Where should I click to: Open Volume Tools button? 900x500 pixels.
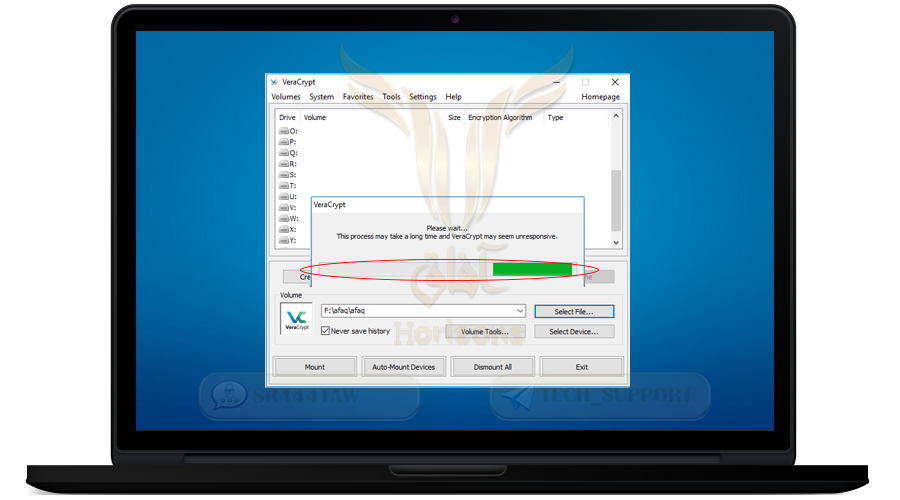tap(485, 332)
